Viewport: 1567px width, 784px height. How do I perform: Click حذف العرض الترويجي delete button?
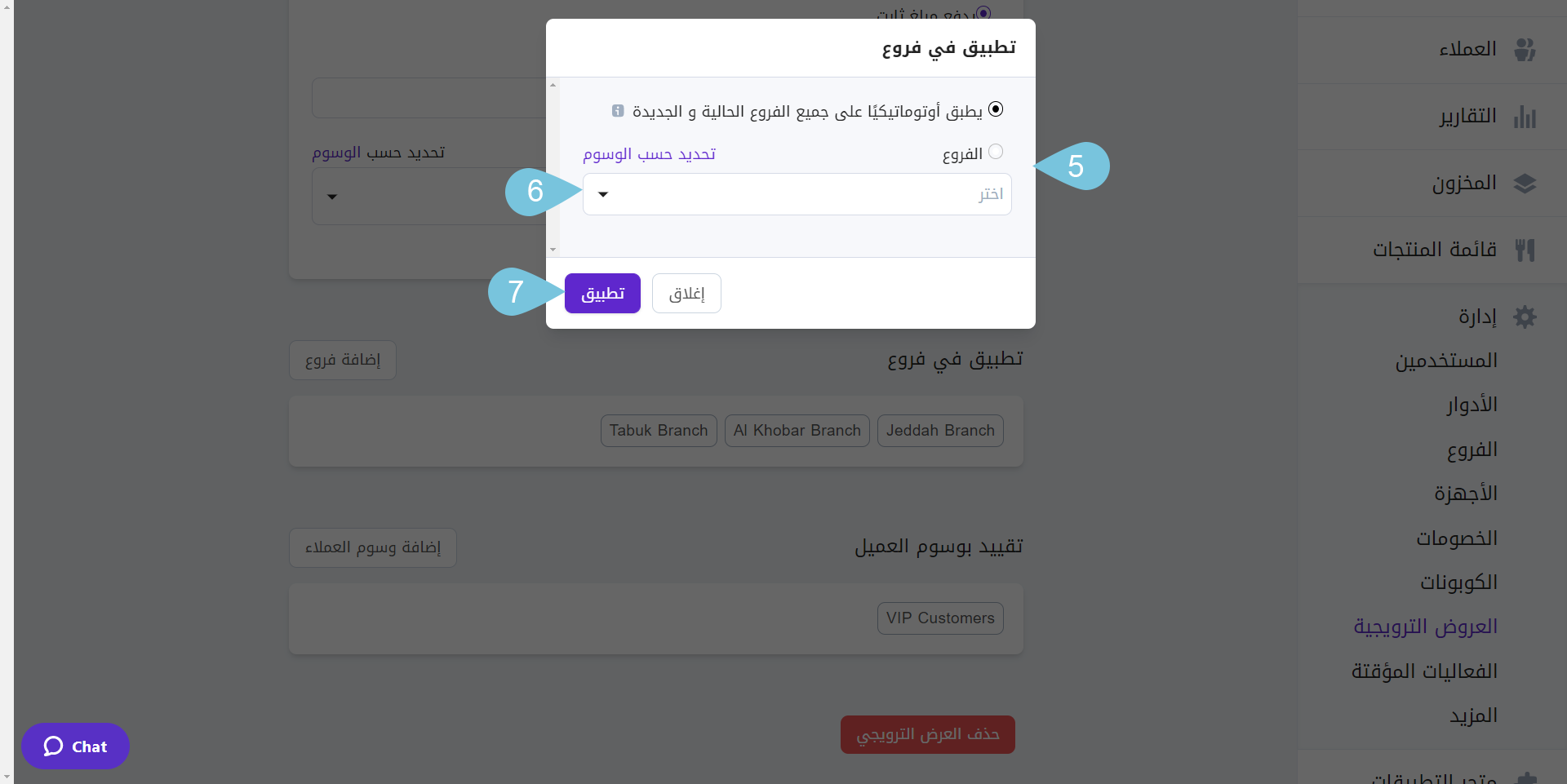point(928,735)
